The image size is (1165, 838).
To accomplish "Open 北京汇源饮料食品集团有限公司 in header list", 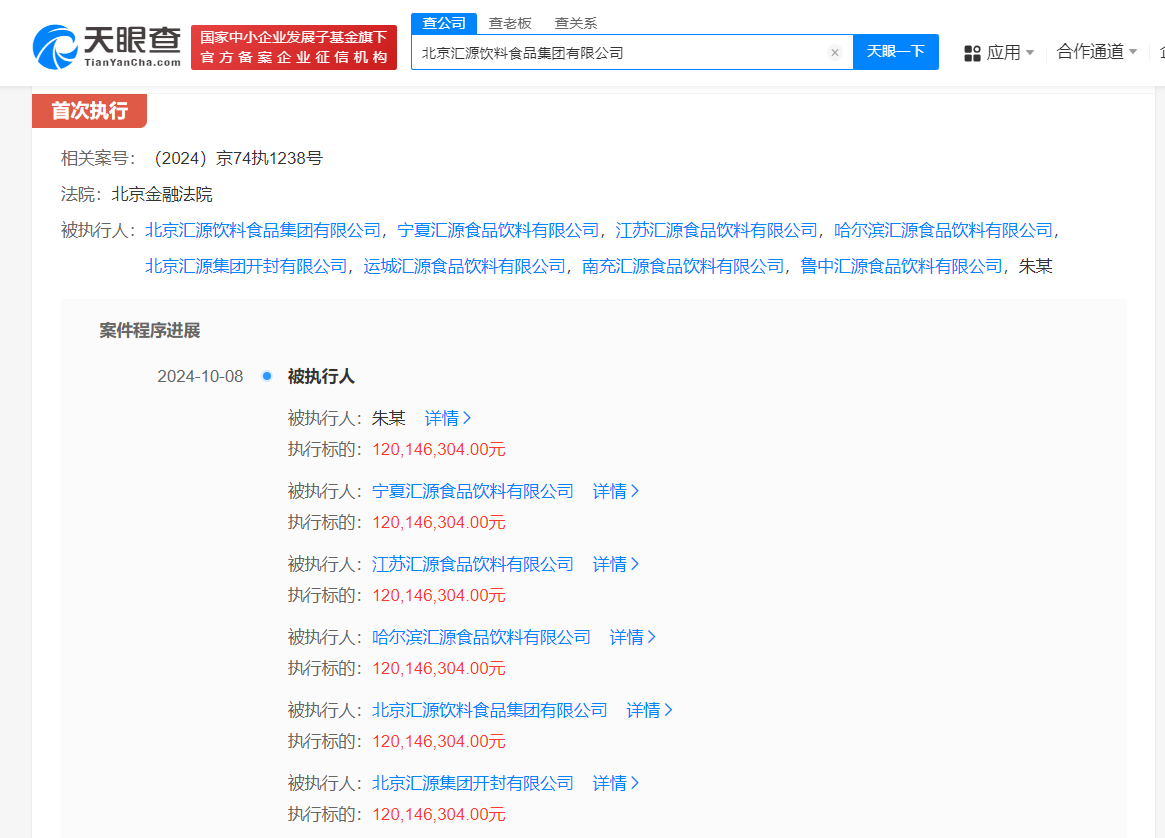I will click(263, 230).
